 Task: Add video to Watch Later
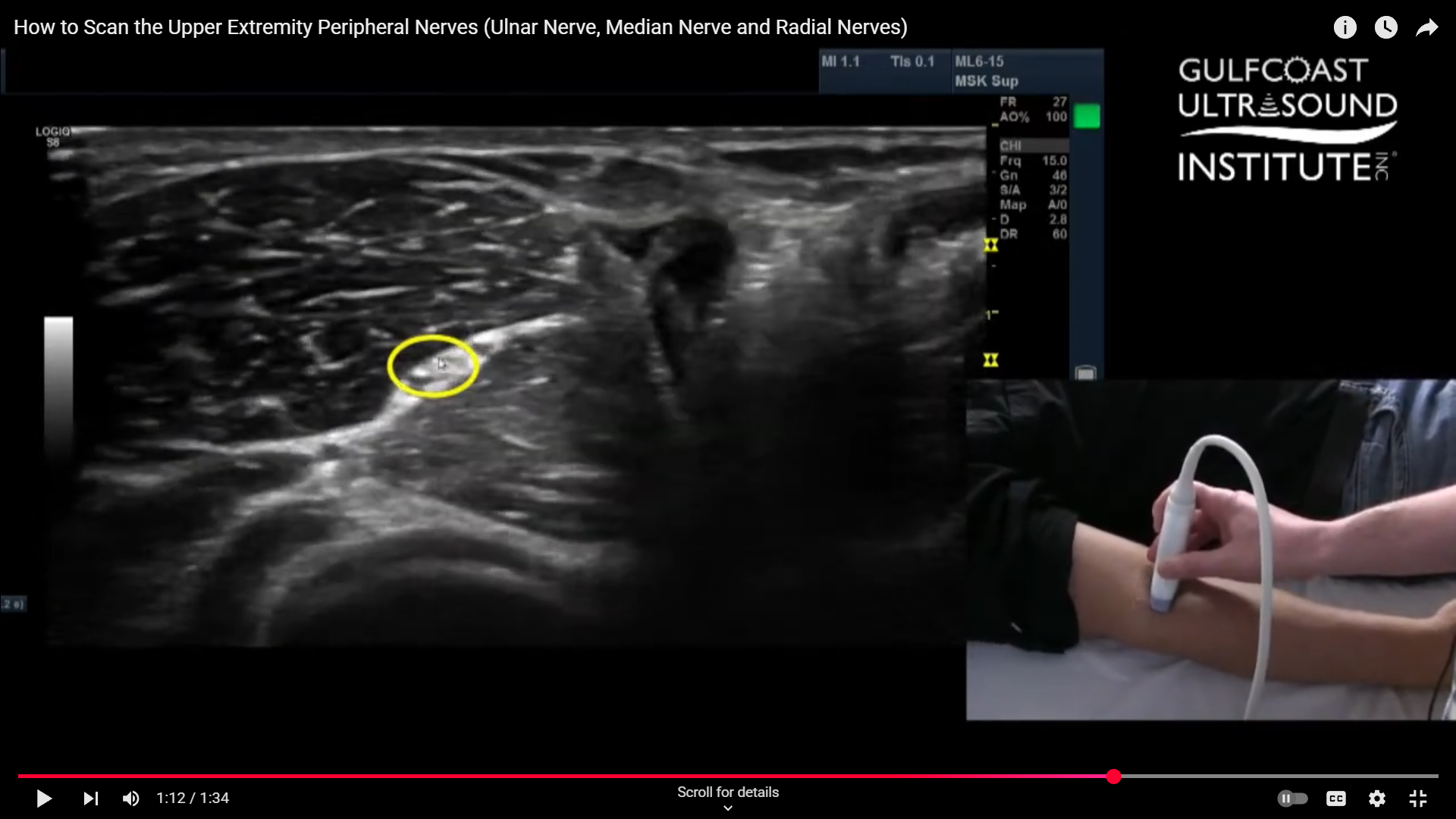pyautogui.click(x=1385, y=28)
